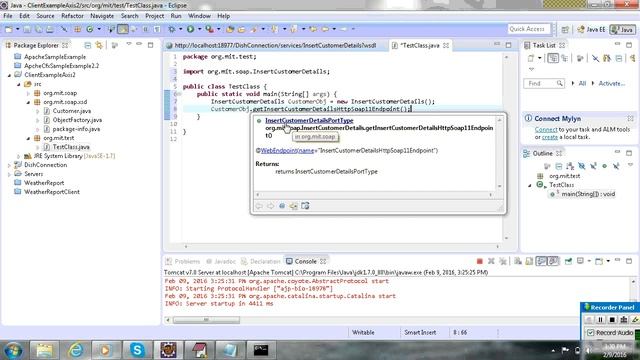The width and height of the screenshot is (640, 360).
Task: Select Customer.java in Package Explorer
Action: click(x=72, y=111)
